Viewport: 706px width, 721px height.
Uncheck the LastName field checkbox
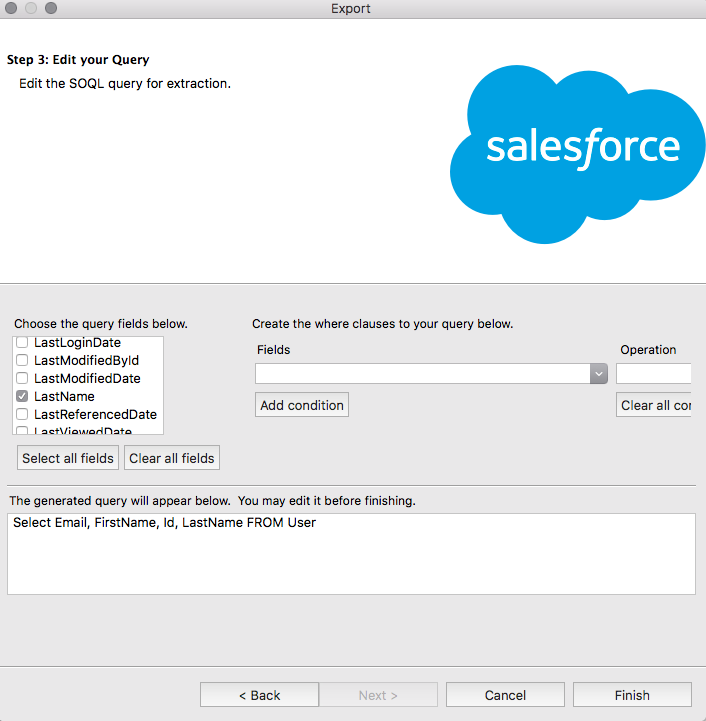pyautogui.click(x=22, y=396)
